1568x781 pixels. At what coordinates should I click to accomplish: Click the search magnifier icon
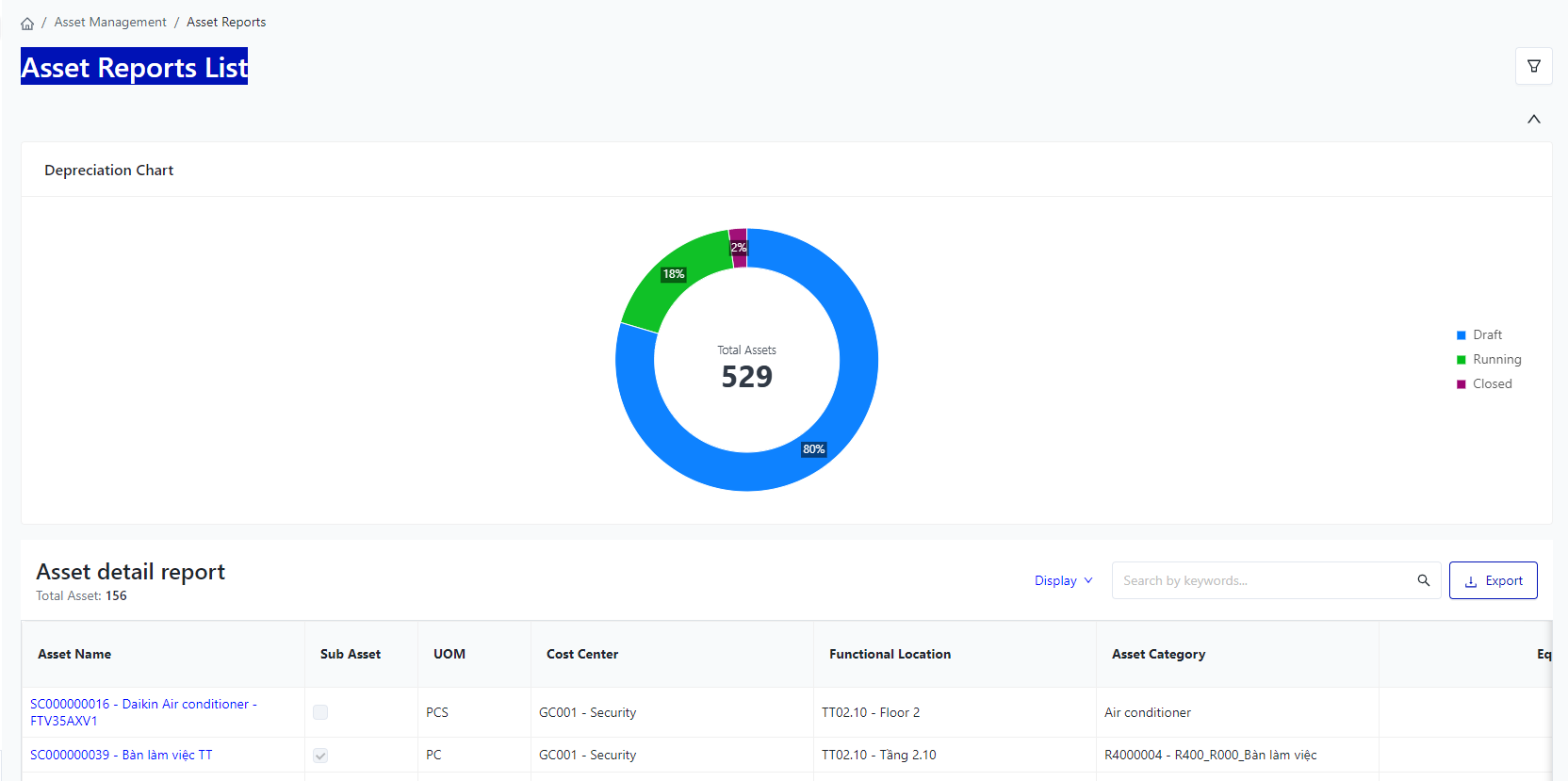click(x=1423, y=580)
